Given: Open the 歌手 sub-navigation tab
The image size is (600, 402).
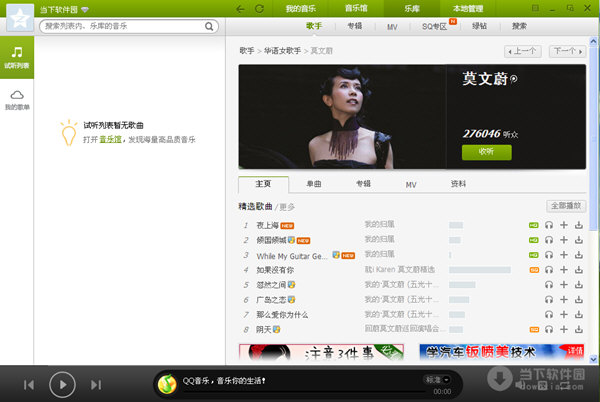Looking at the screenshot, I should [314, 26].
